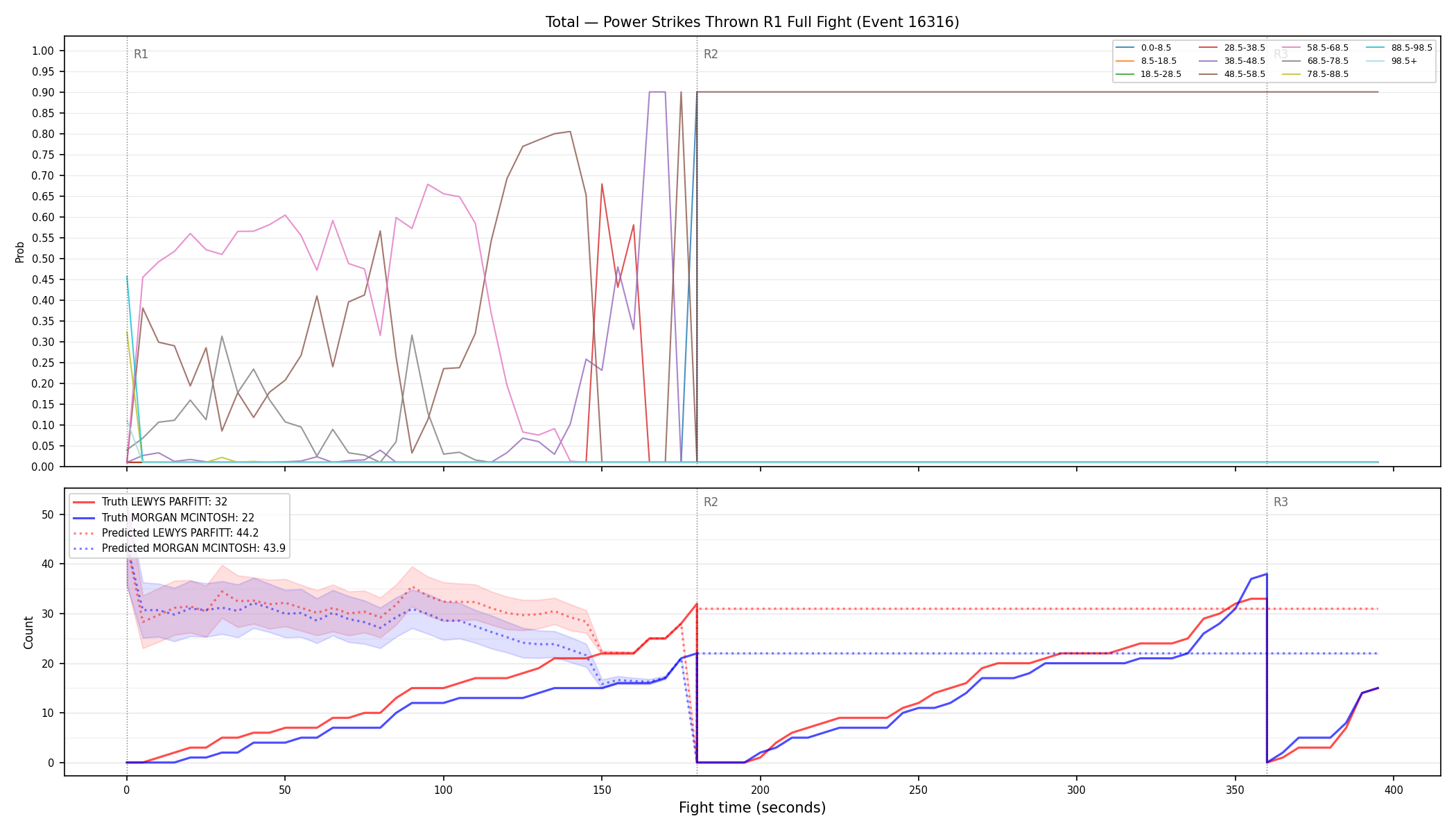Click the R2 round marker label in top chart
The width and height of the screenshot is (1456, 832).
711,54
